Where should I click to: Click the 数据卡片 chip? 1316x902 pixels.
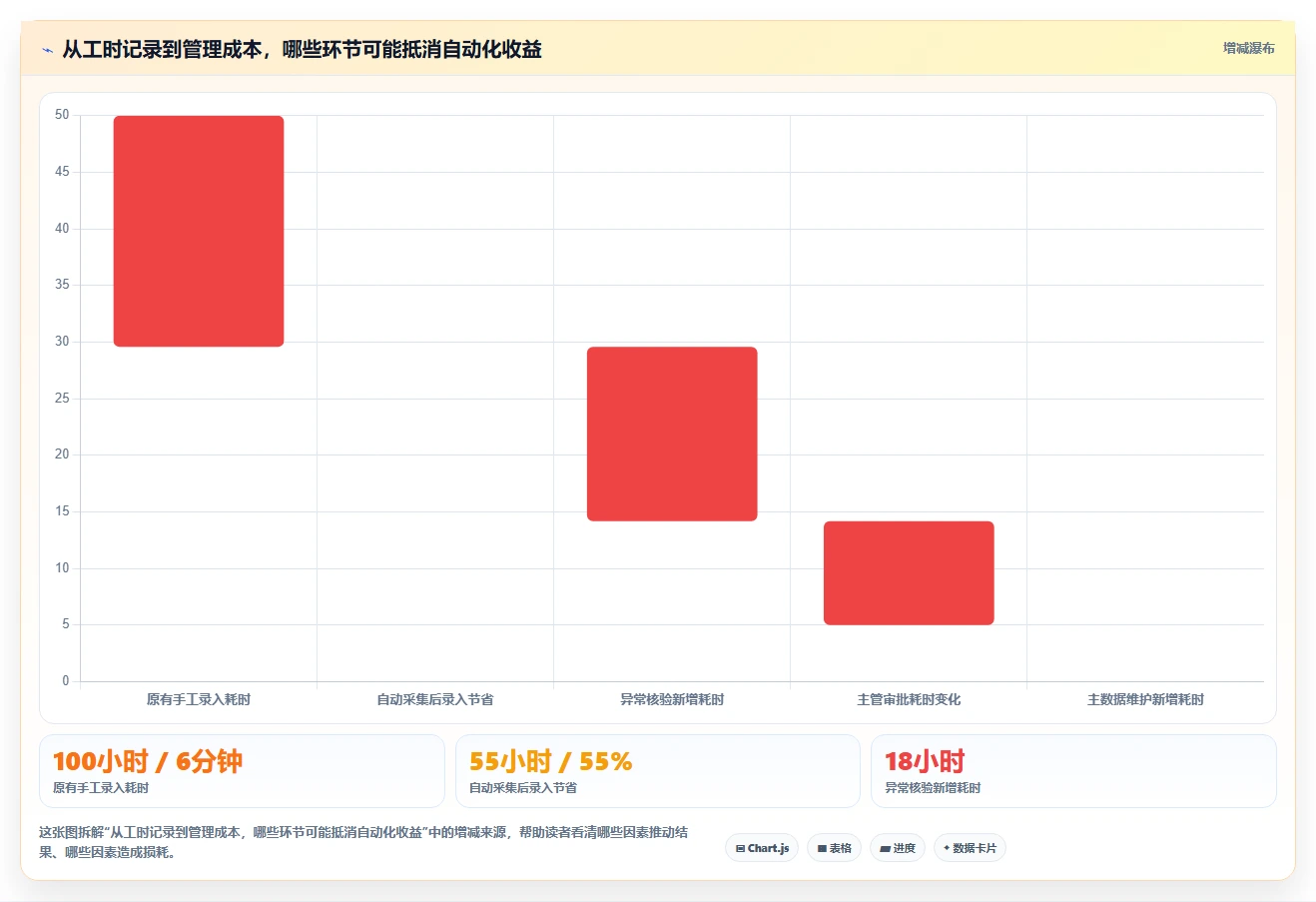click(x=970, y=848)
